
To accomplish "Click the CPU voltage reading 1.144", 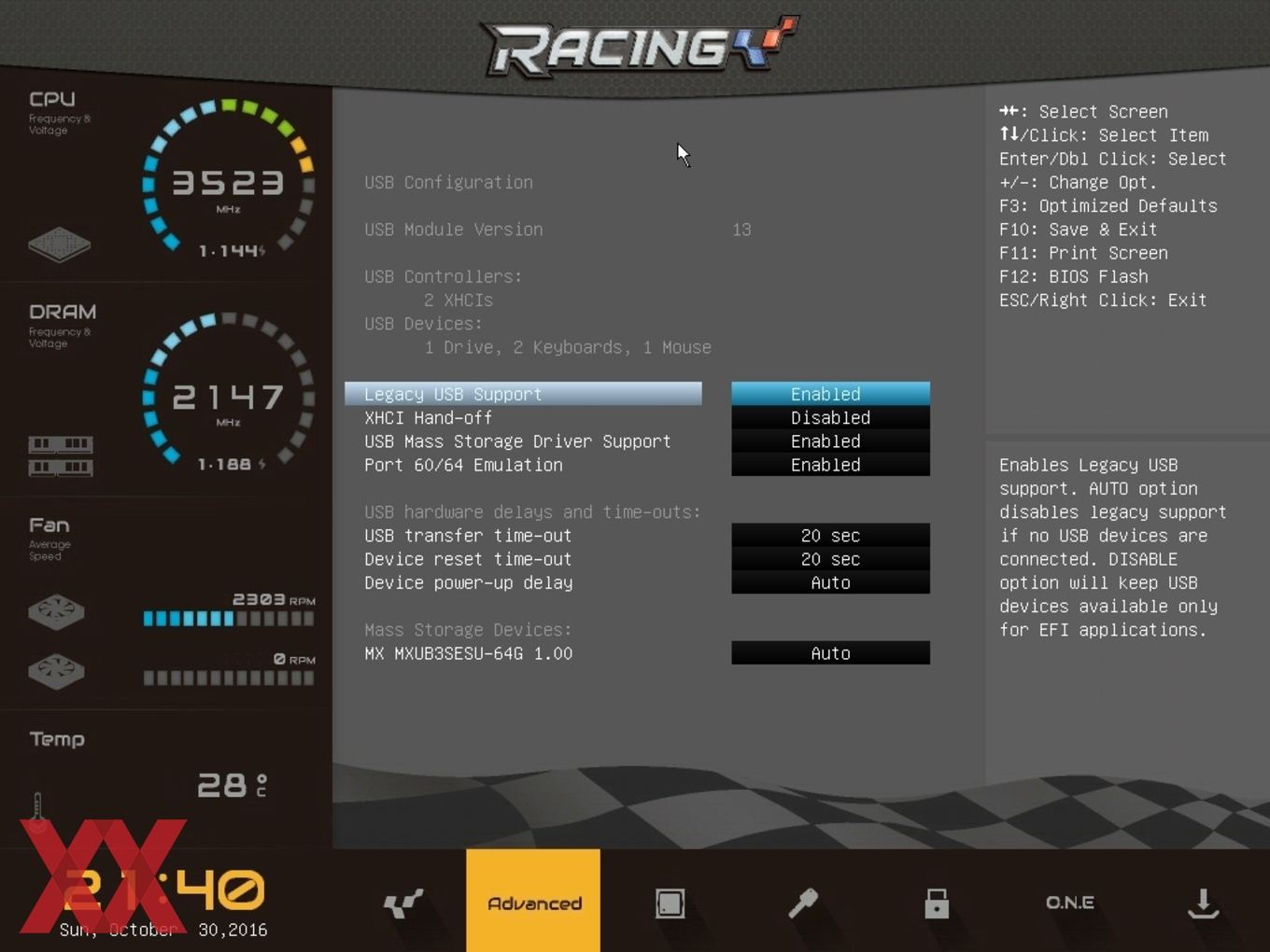I will (x=232, y=250).
